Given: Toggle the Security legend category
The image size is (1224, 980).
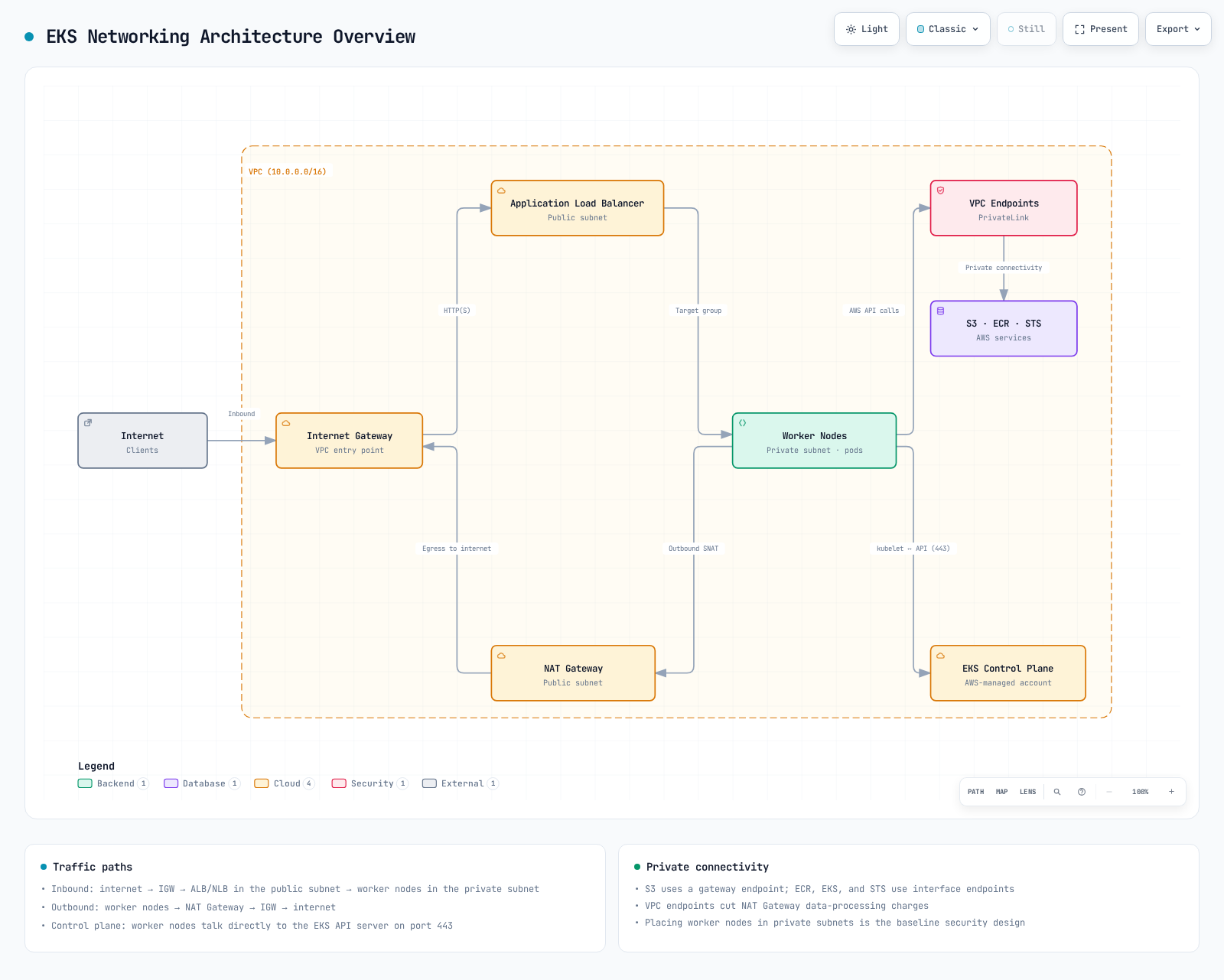Looking at the screenshot, I should tap(370, 783).
